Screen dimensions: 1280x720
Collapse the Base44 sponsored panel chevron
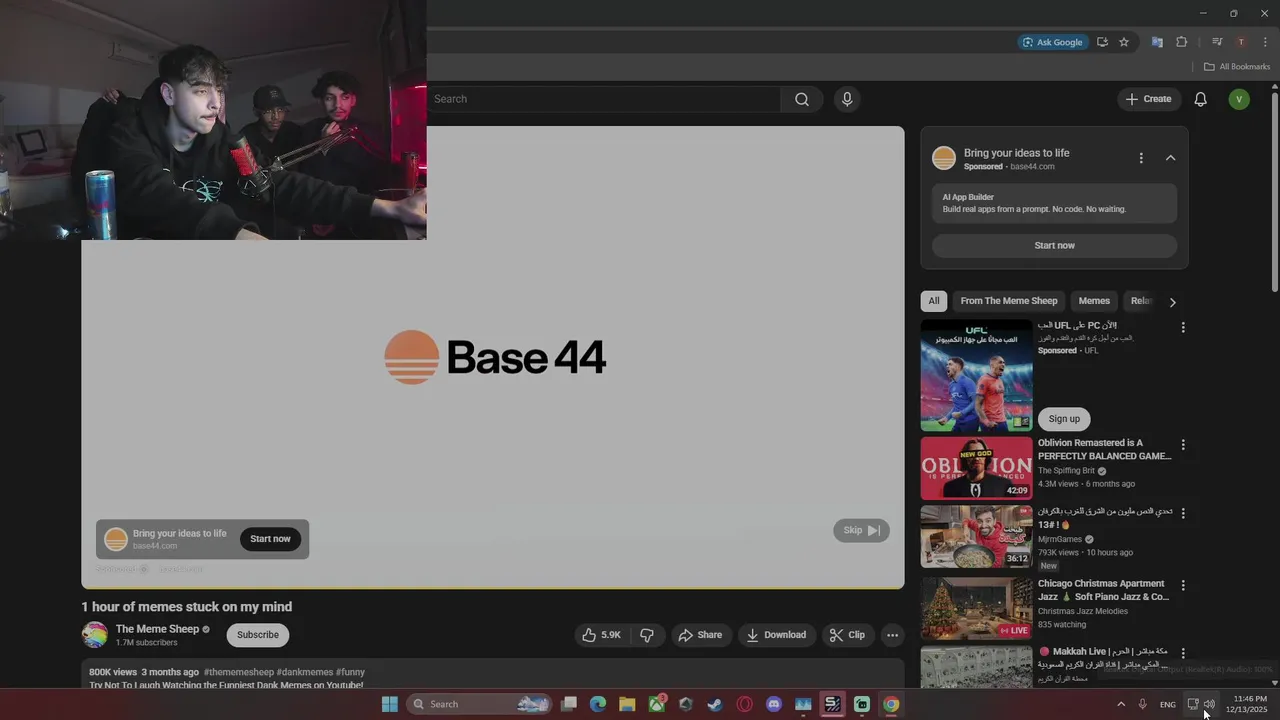click(1170, 158)
